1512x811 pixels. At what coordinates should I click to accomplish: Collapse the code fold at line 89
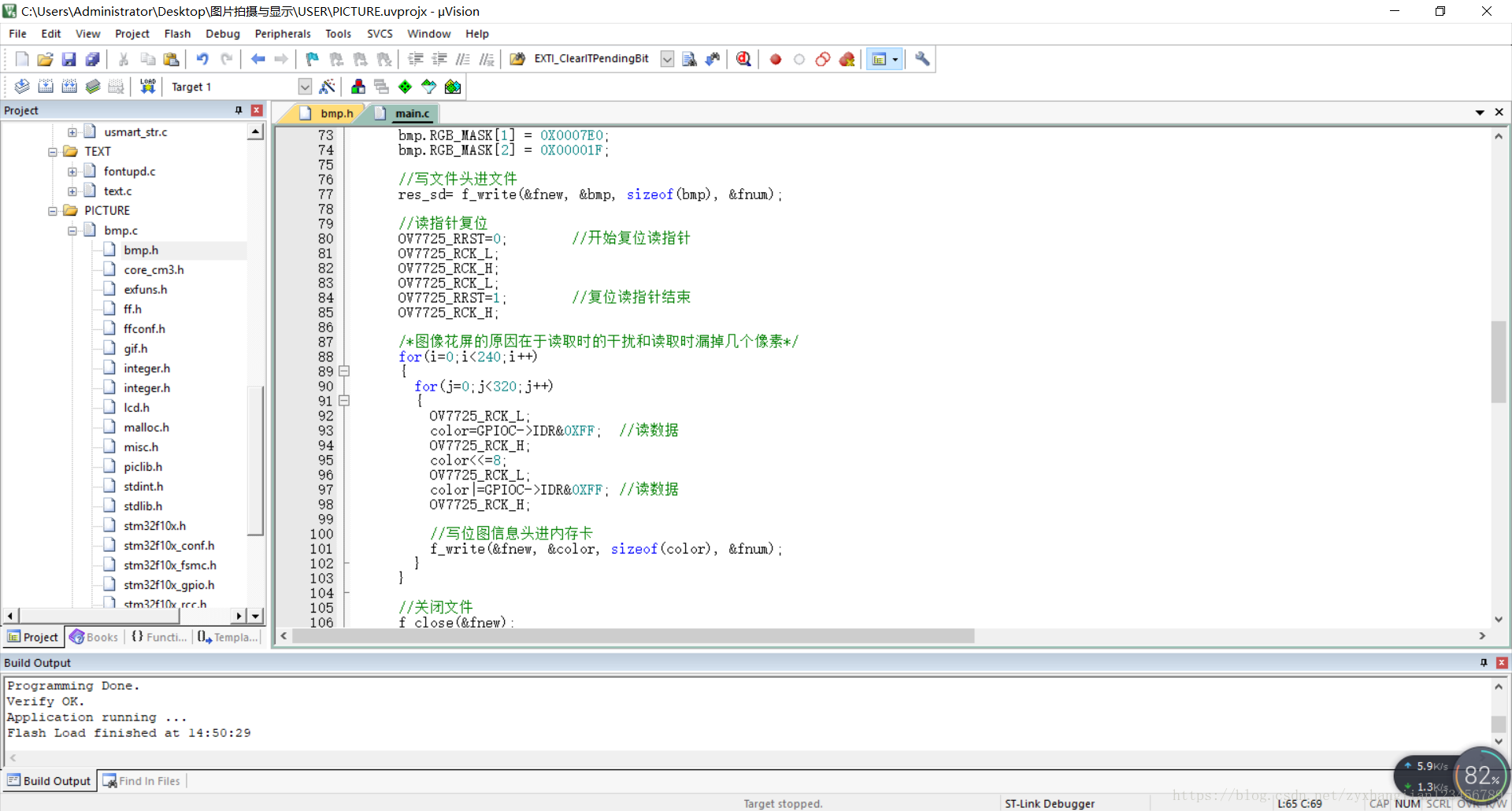(x=344, y=371)
